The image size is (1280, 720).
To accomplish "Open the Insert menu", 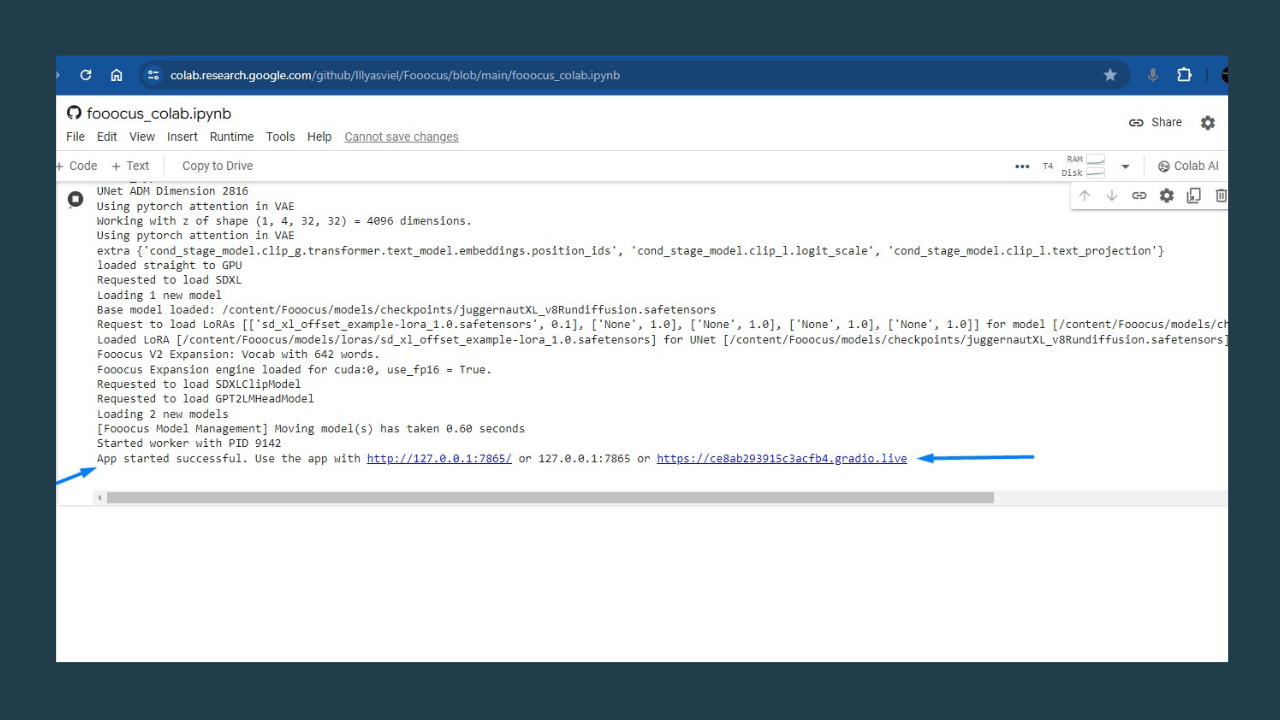I will (182, 137).
